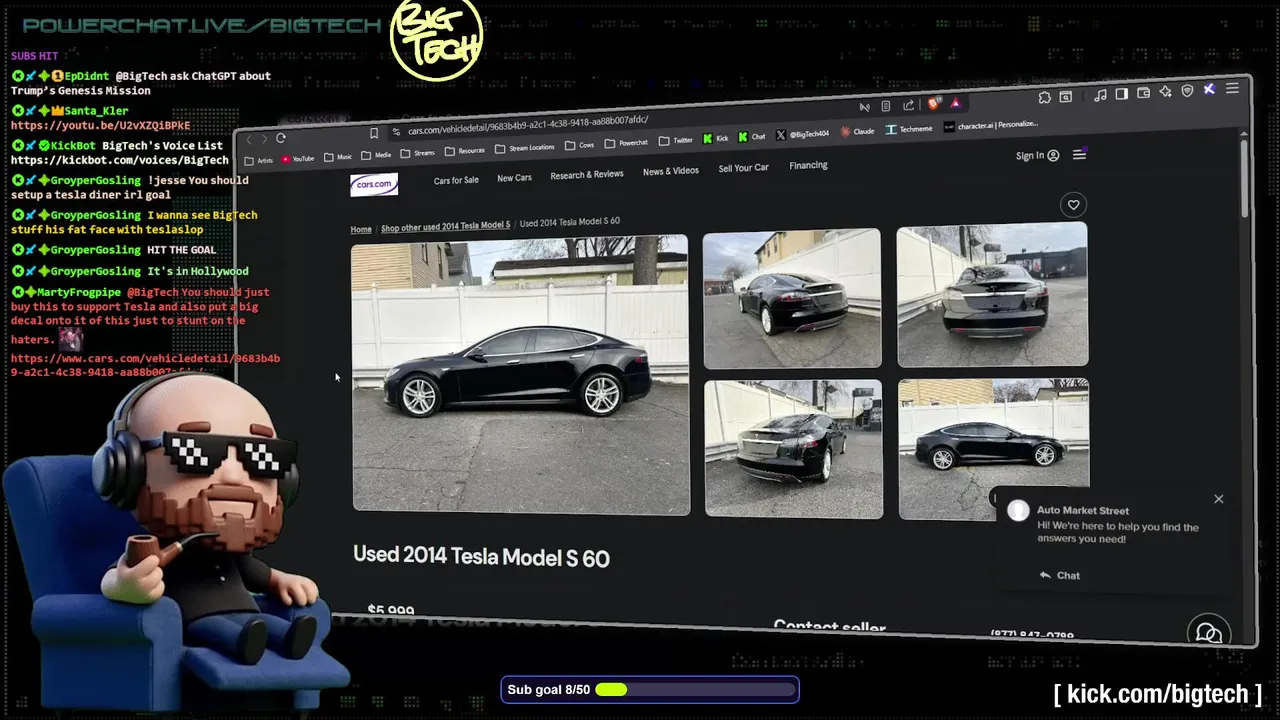The height and width of the screenshot is (720, 1280).
Task: Open Research & Reviews nav item
Action: pyautogui.click(x=586, y=174)
